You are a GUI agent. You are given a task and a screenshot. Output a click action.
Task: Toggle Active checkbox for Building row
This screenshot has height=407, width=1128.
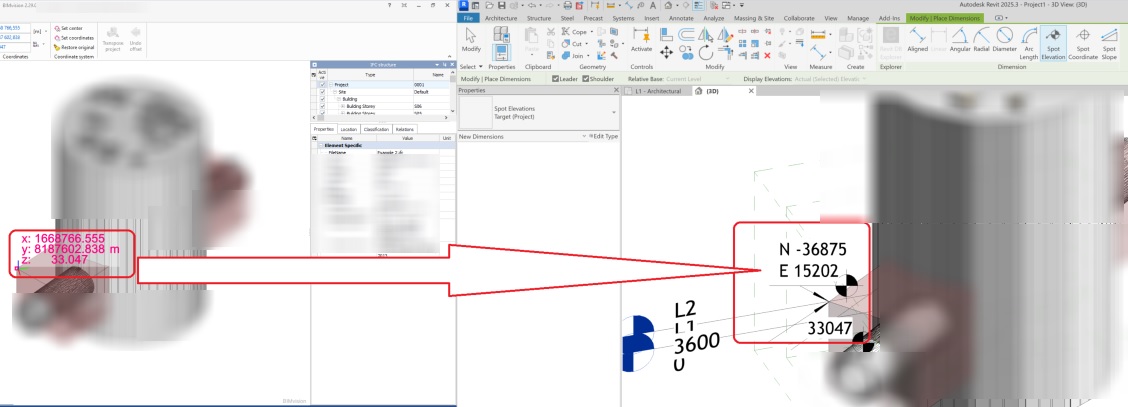pyautogui.click(x=322, y=99)
